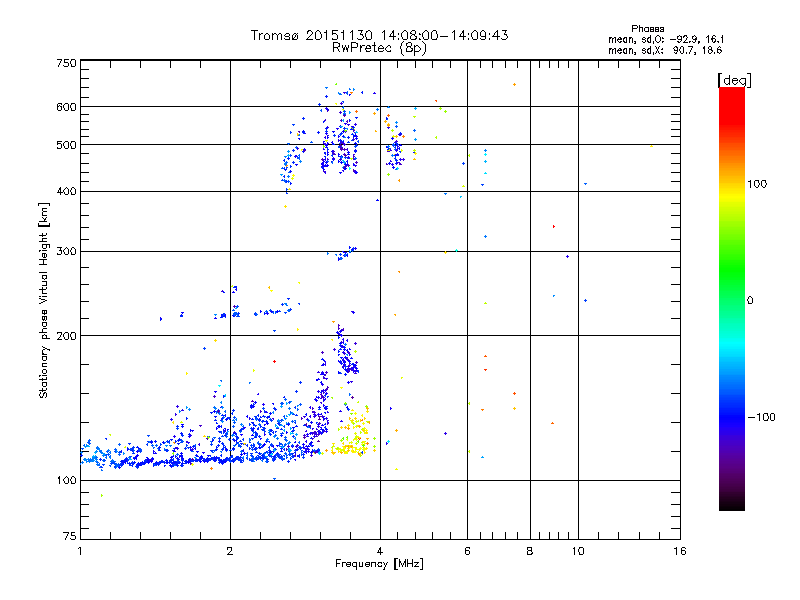The height and width of the screenshot is (600, 800).
Task: Click the '100' colorbar tick label
Action: (757, 184)
